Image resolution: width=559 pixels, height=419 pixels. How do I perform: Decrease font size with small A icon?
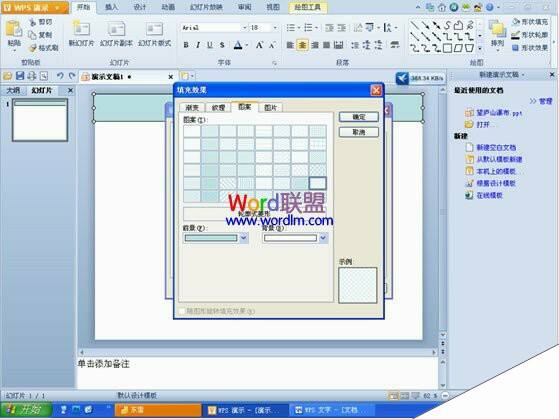272,45
